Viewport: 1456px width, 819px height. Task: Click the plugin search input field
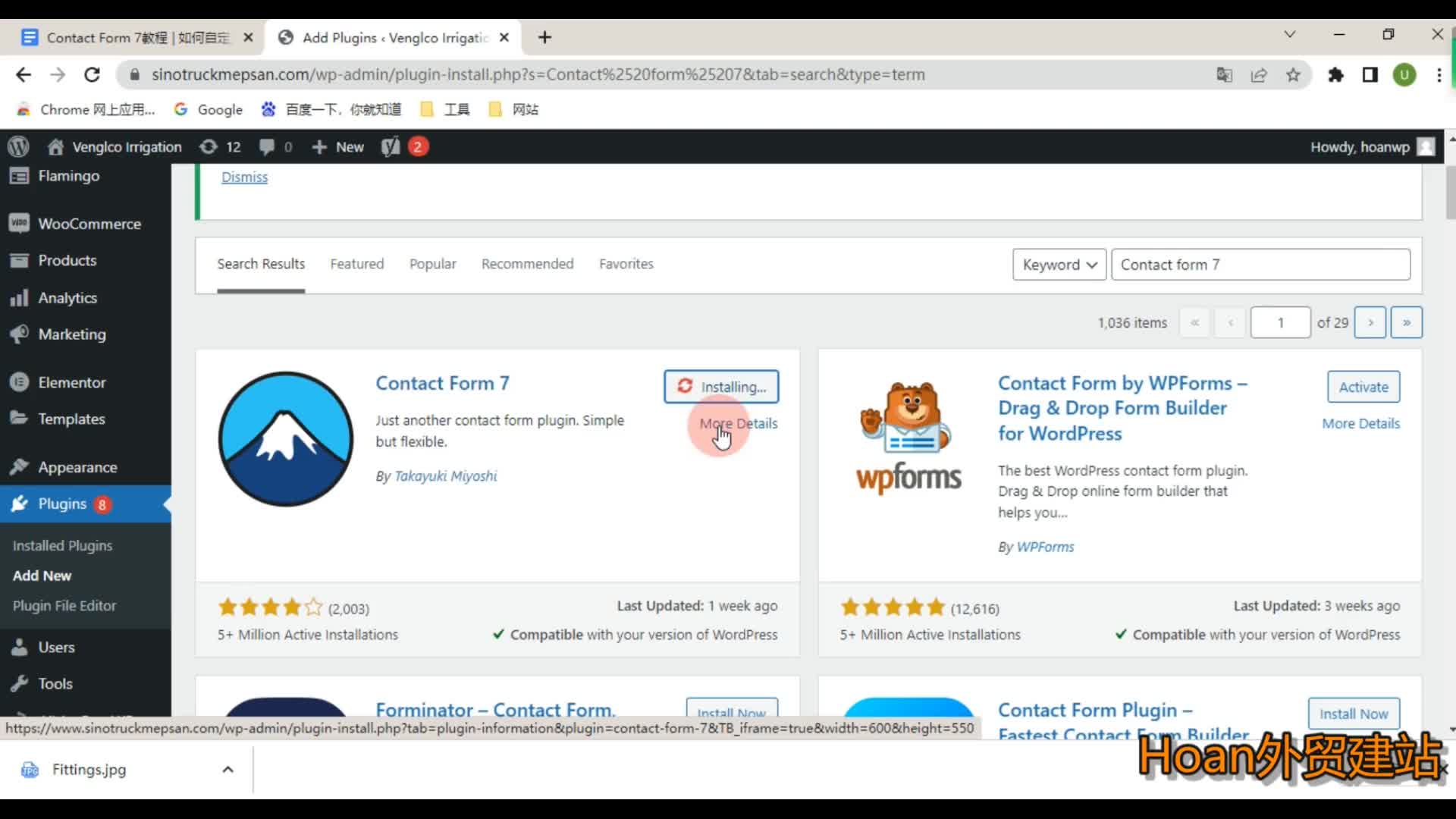point(1260,265)
